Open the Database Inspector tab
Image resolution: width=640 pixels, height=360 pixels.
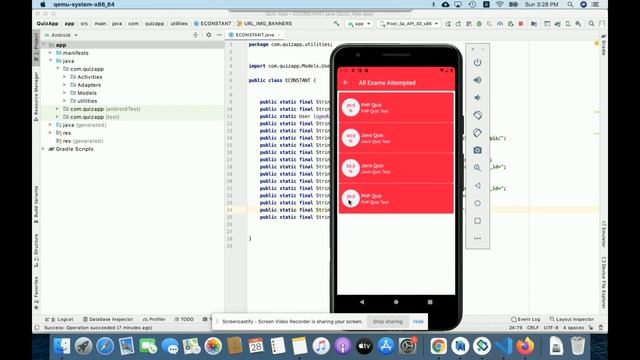click(x=108, y=319)
